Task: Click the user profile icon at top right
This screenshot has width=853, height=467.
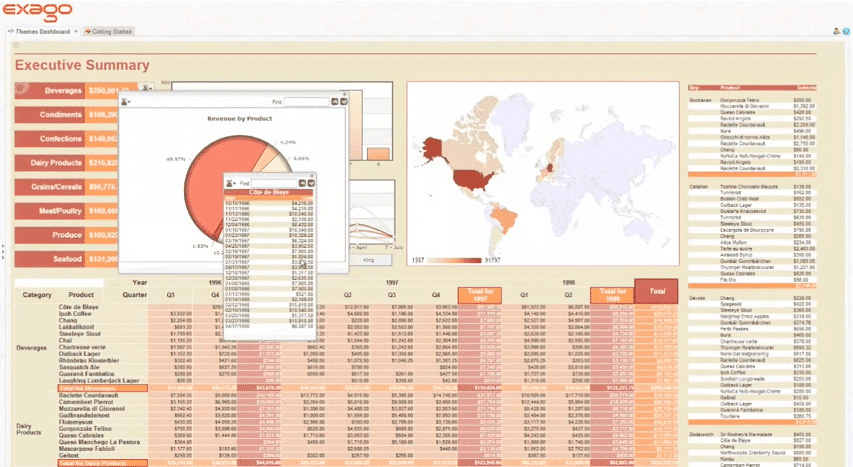Action: pyautogui.click(x=835, y=31)
